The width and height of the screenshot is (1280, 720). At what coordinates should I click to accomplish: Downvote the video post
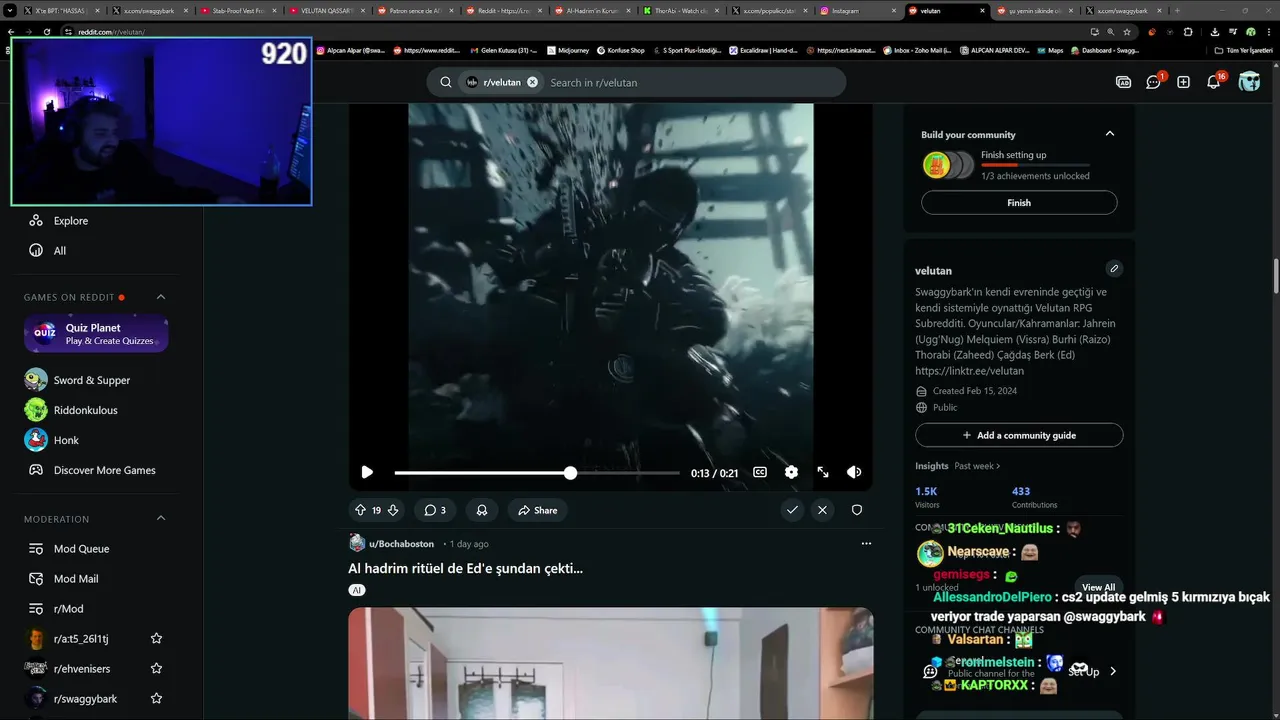pyautogui.click(x=393, y=510)
